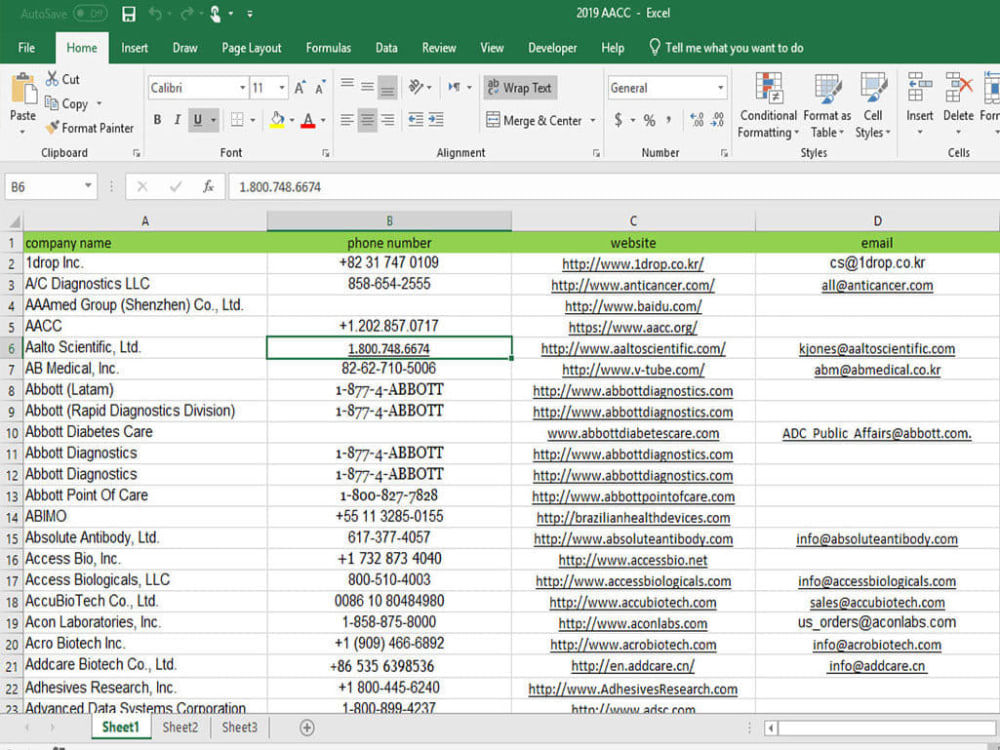The width and height of the screenshot is (1000, 750).
Task: Click the Text Direction icon
Action: pyautogui.click(x=454, y=87)
